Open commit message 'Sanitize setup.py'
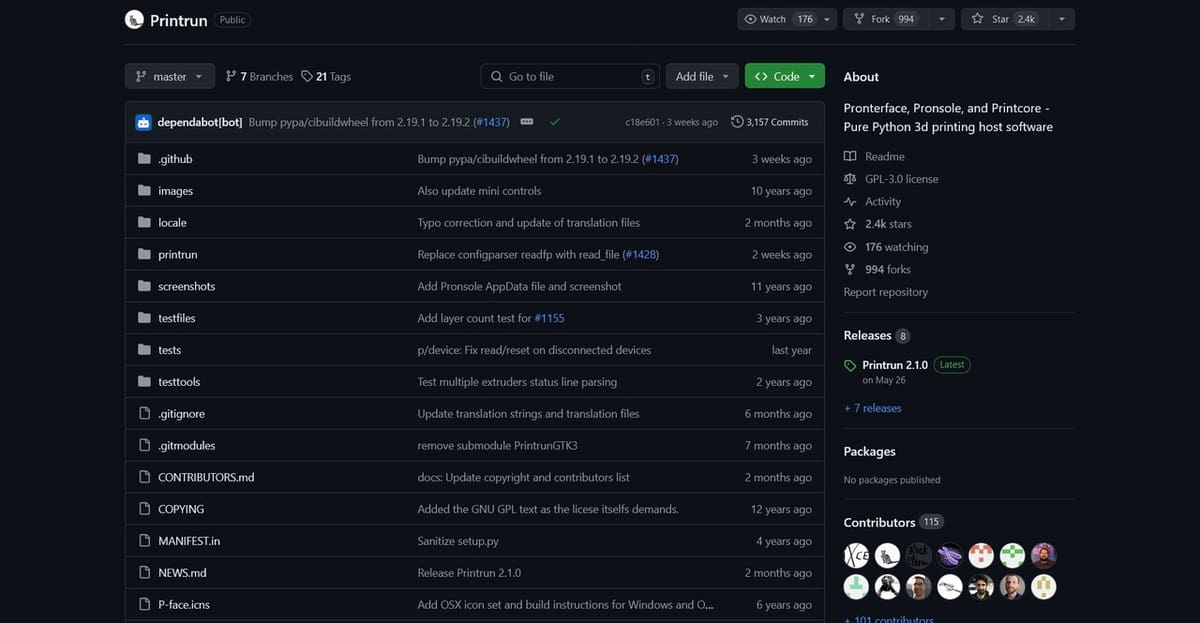The width and height of the screenshot is (1200, 623). point(458,541)
